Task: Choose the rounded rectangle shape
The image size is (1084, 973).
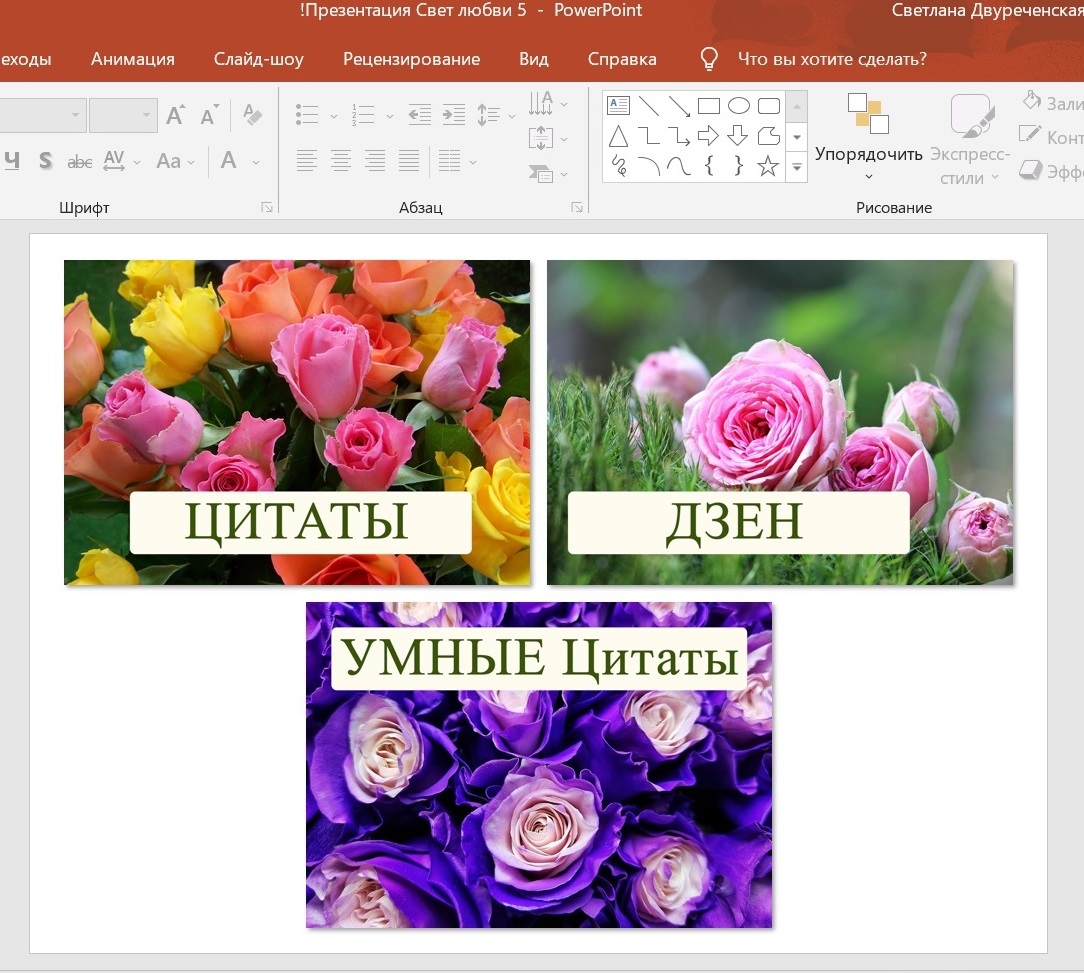Action: 769,106
